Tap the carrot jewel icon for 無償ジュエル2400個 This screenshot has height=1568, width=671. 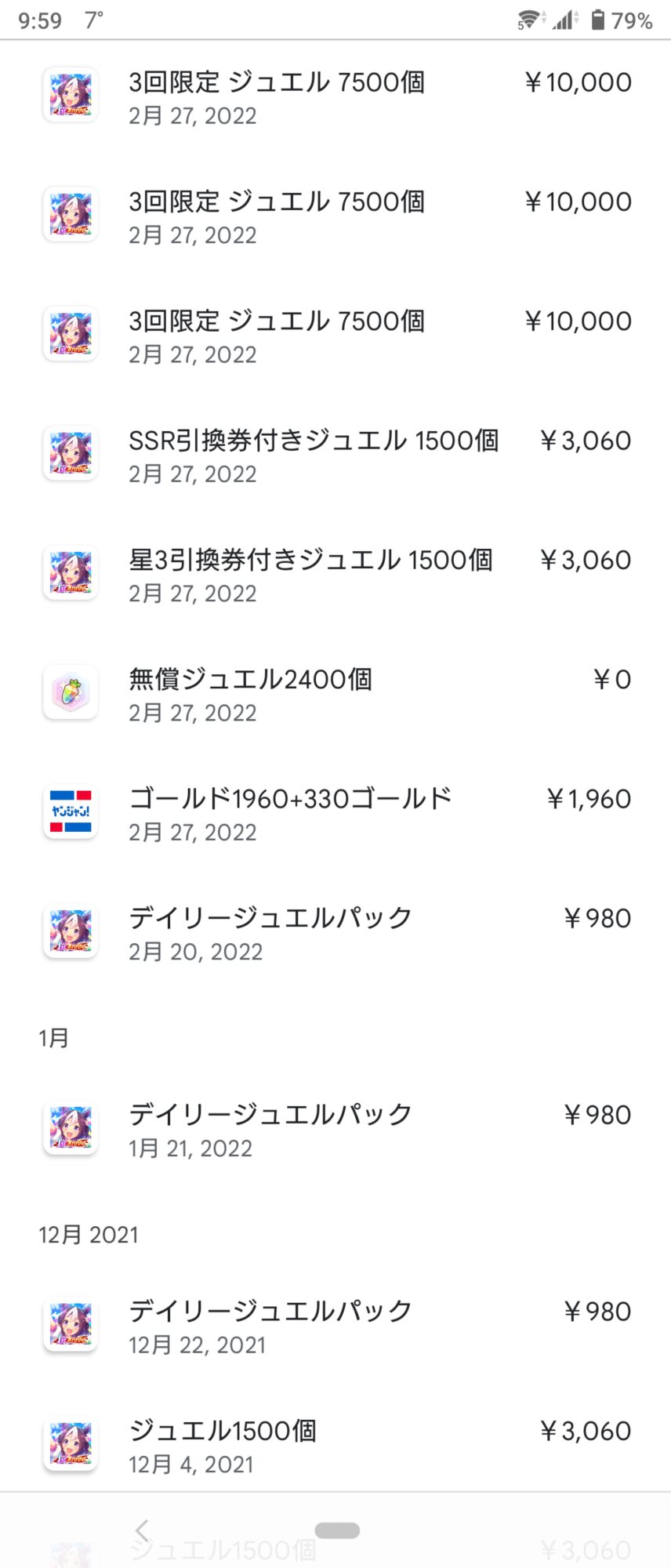71,692
